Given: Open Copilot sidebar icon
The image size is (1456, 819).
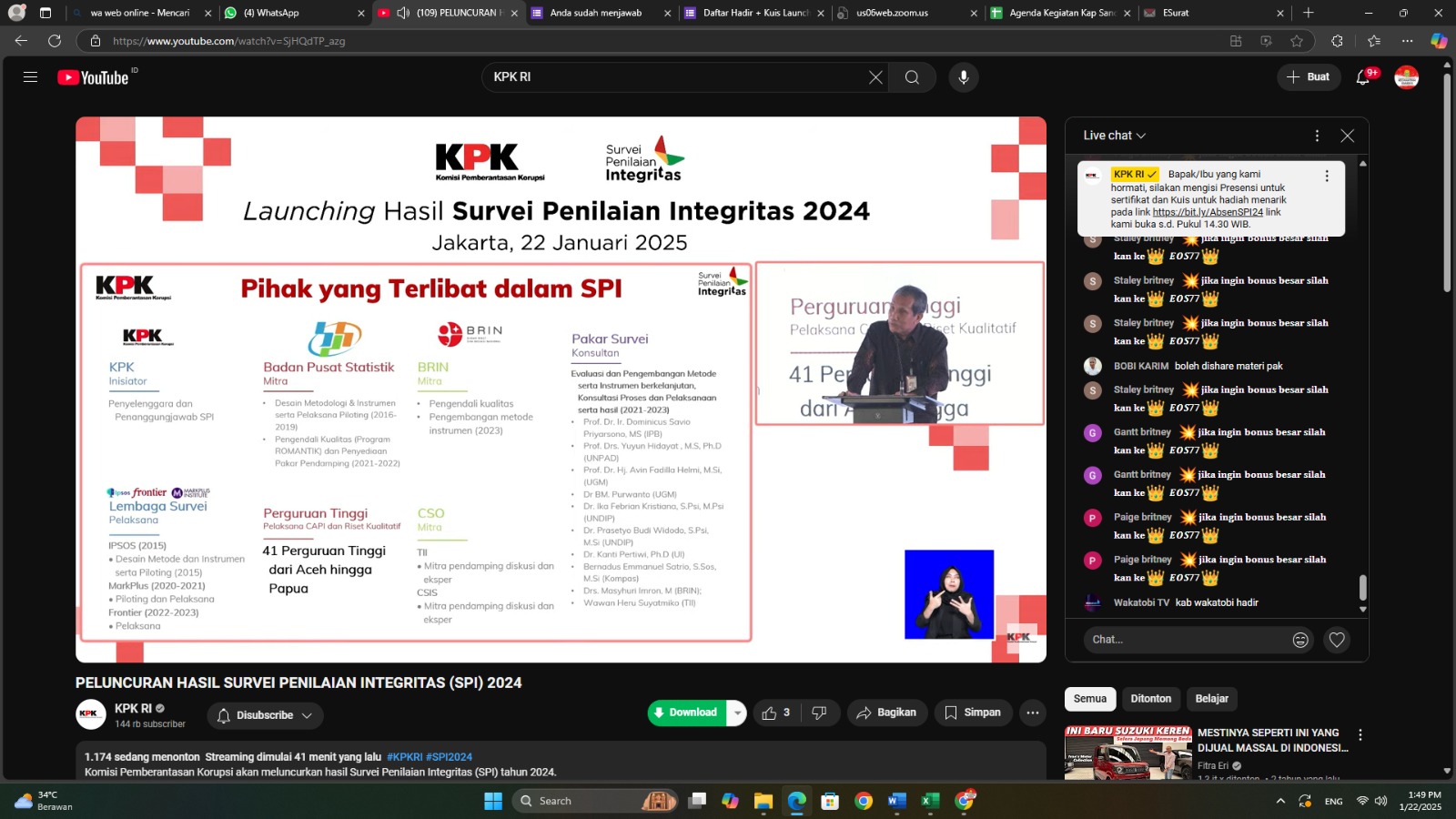Looking at the screenshot, I should click(x=1439, y=41).
